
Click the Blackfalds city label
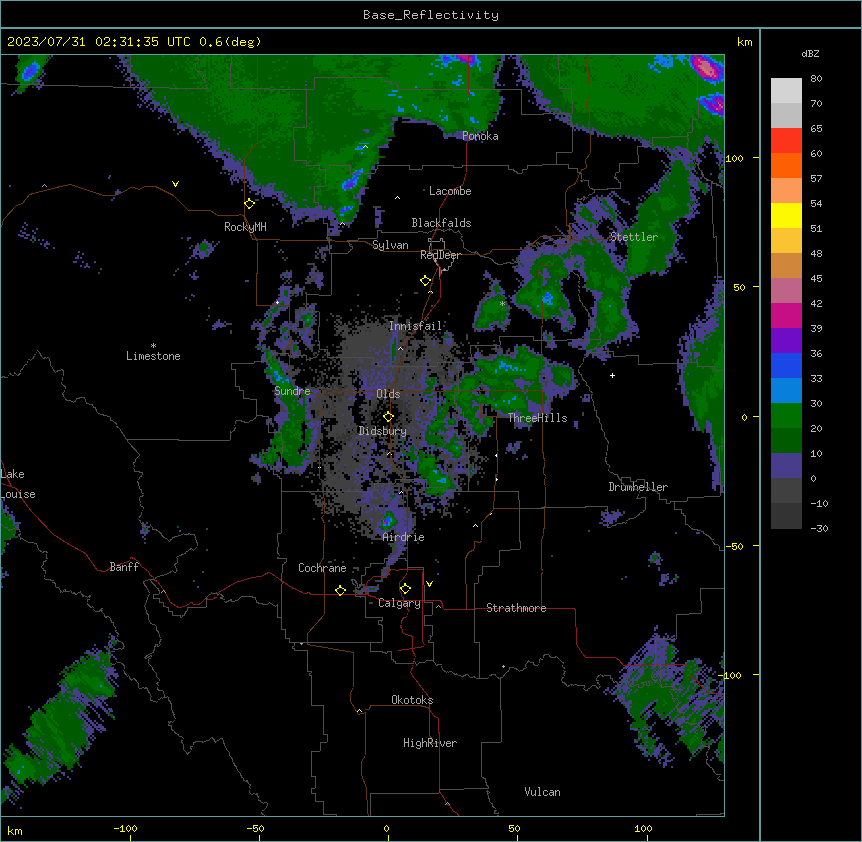[441, 223]
